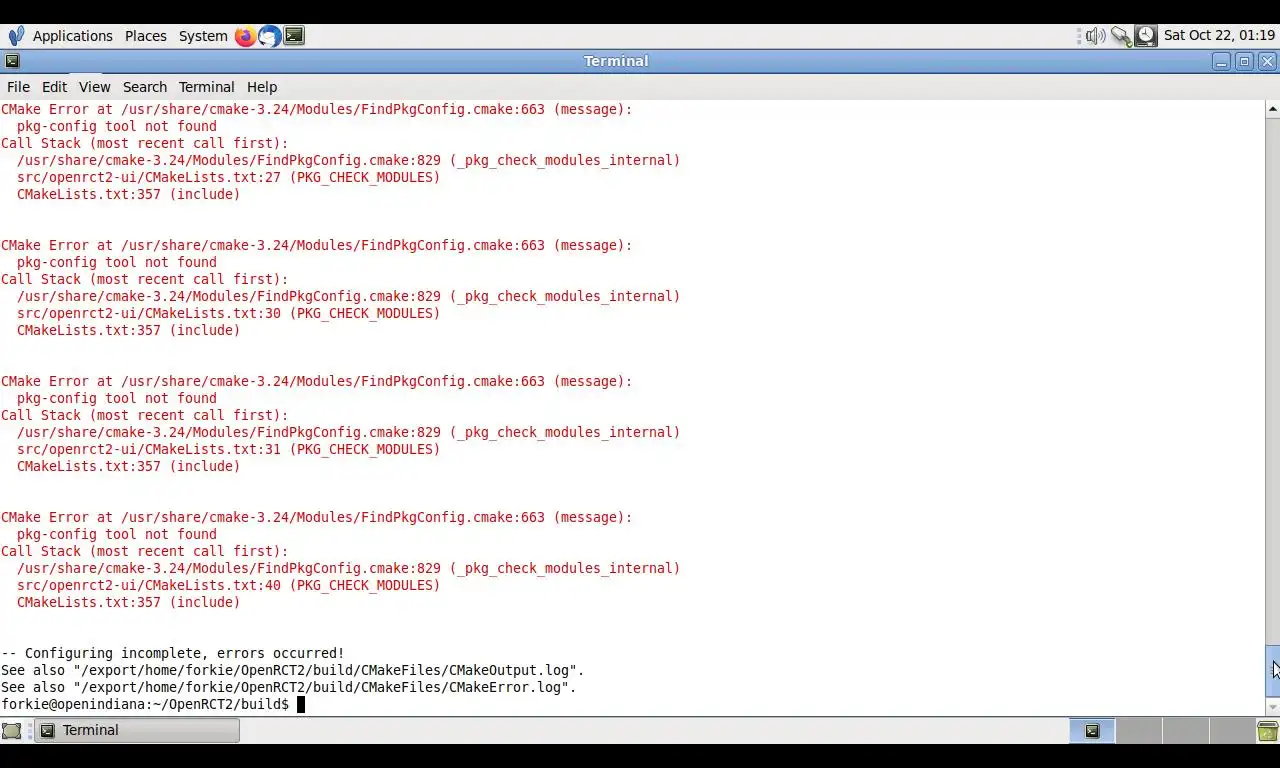Open the Terminal Help menu
1280x768 pixels.
pos(262,87)
